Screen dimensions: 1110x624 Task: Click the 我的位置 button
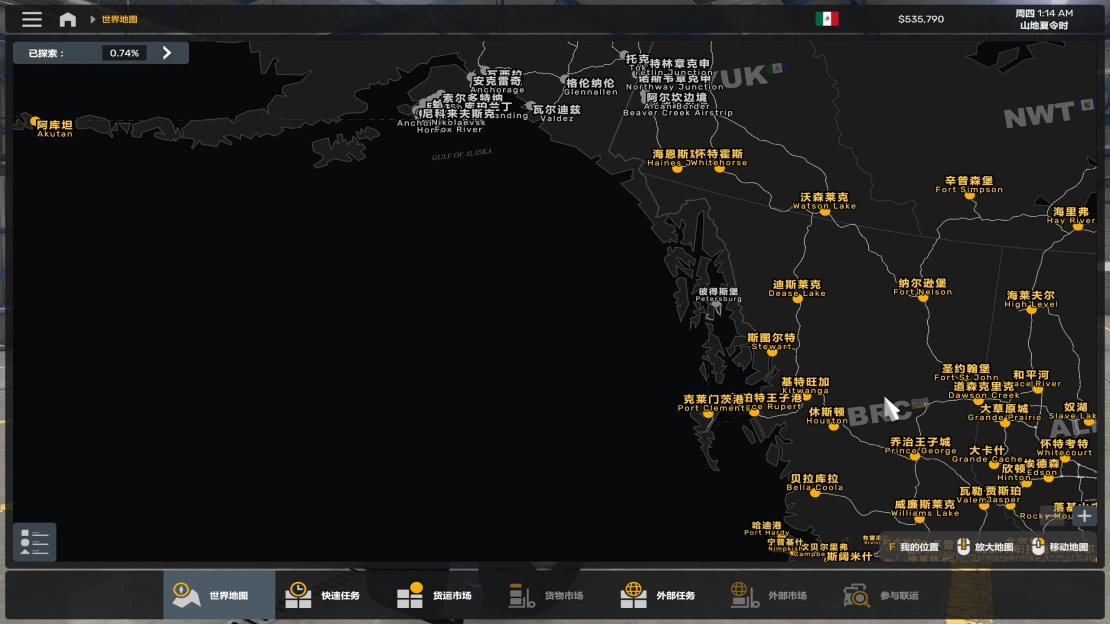[x=914, y=547]
